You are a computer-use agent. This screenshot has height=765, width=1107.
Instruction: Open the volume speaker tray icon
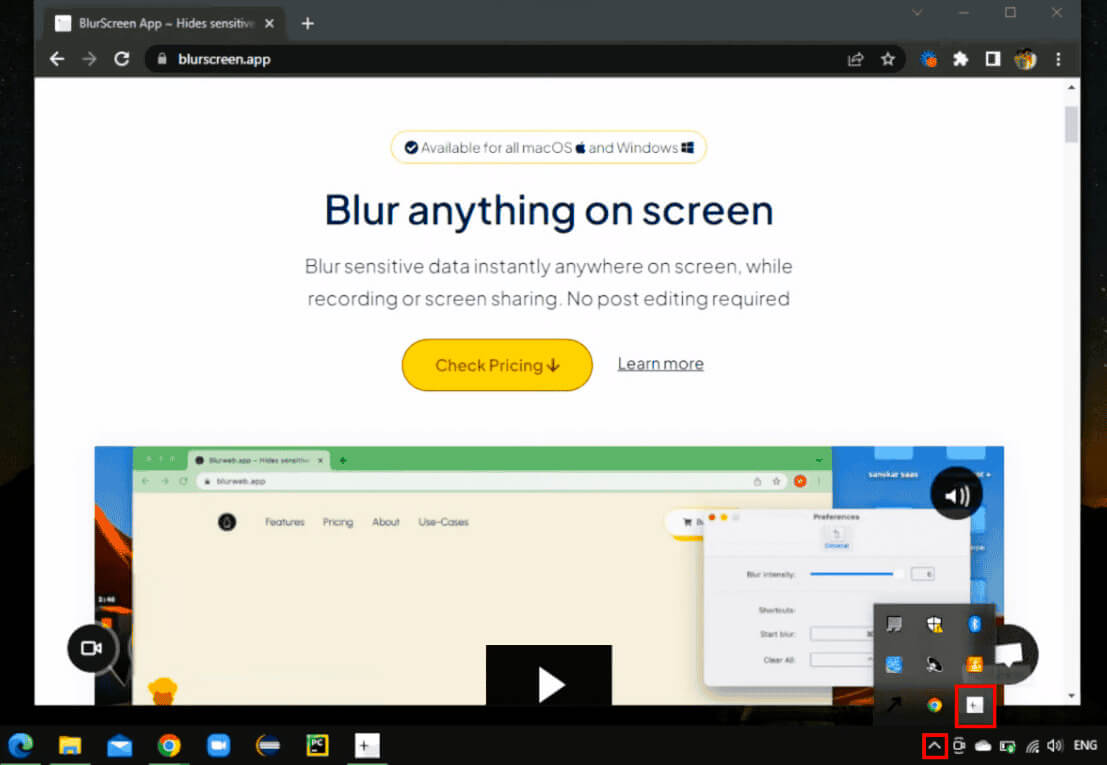[1055, 745]
